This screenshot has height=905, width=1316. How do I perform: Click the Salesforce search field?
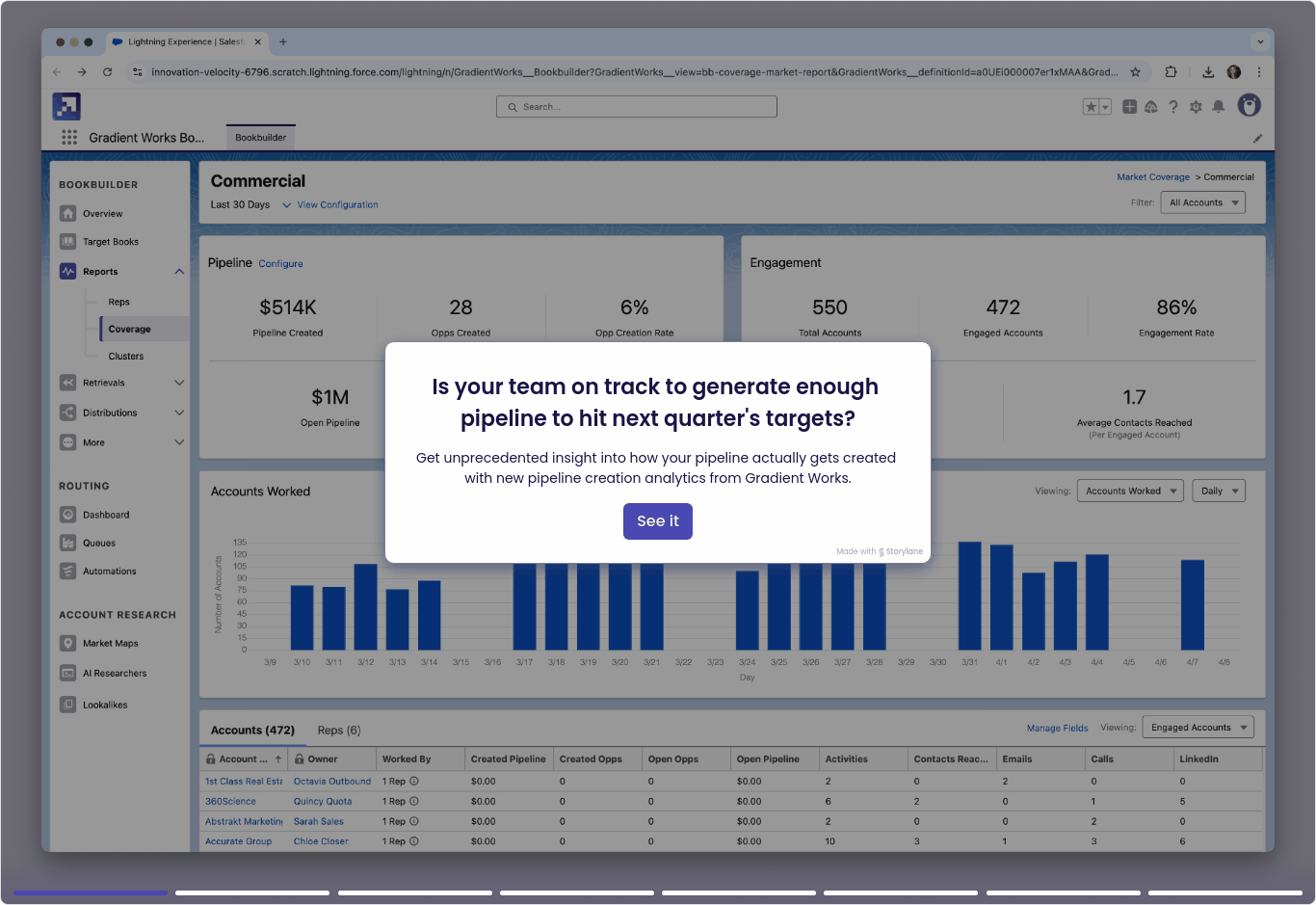637,107
